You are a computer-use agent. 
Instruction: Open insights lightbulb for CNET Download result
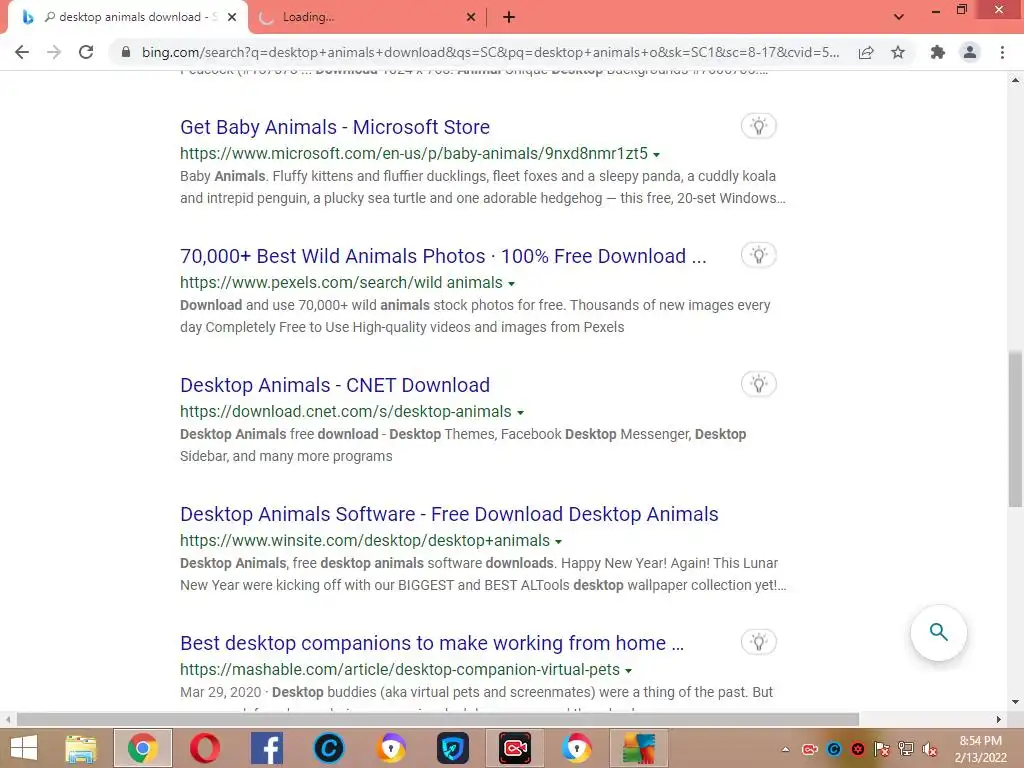(x=758, y=384)
